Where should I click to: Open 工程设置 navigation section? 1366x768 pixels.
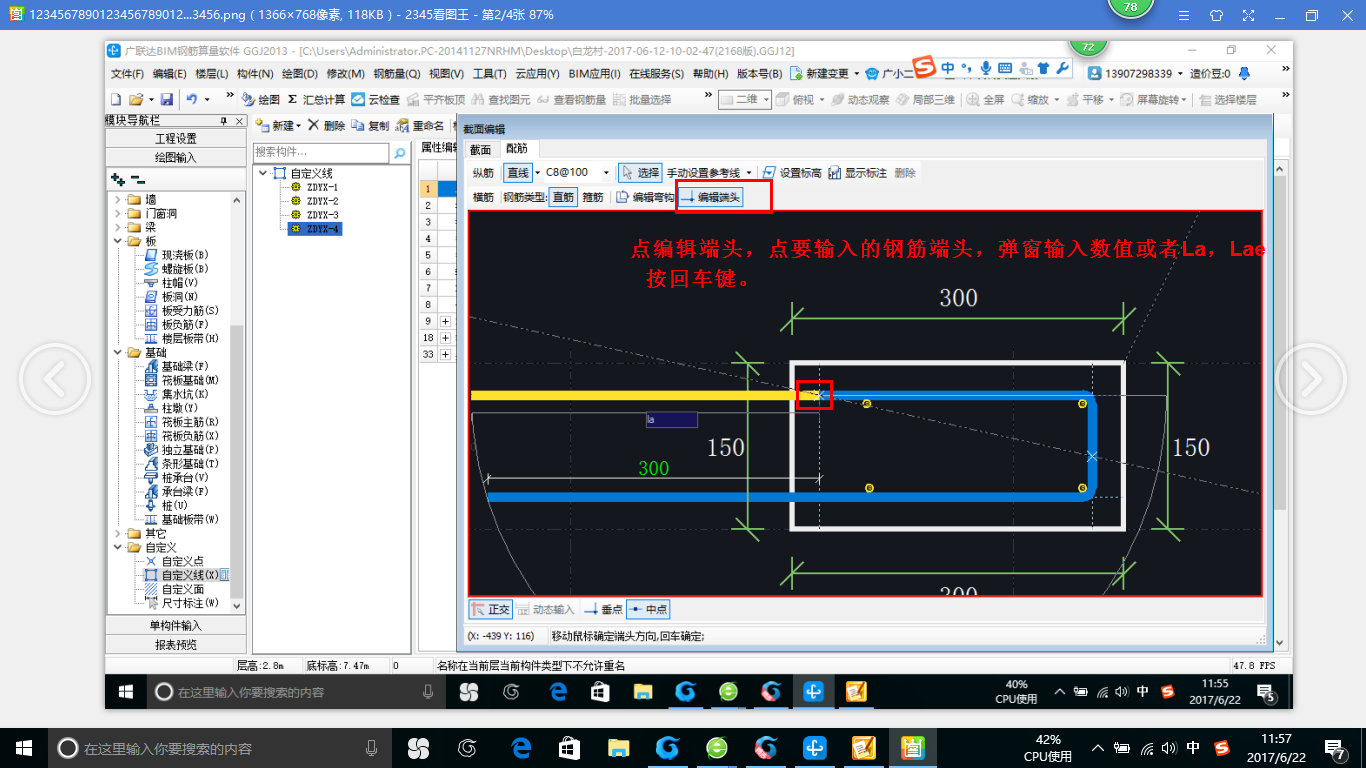coord(176,139)
